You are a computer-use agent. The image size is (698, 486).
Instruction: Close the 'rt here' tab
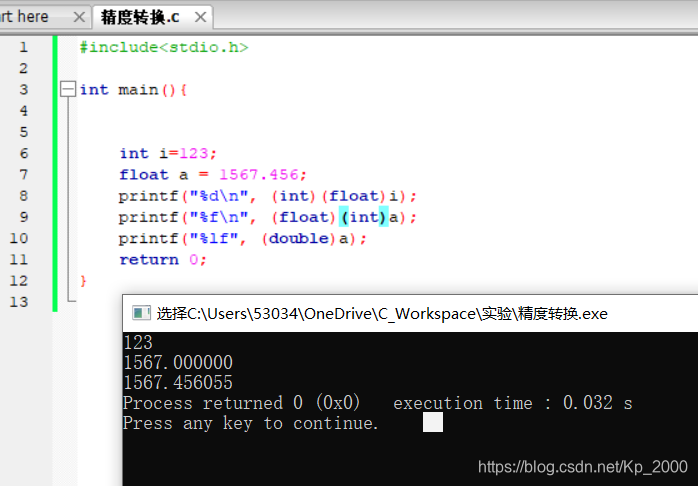(79, 17)
